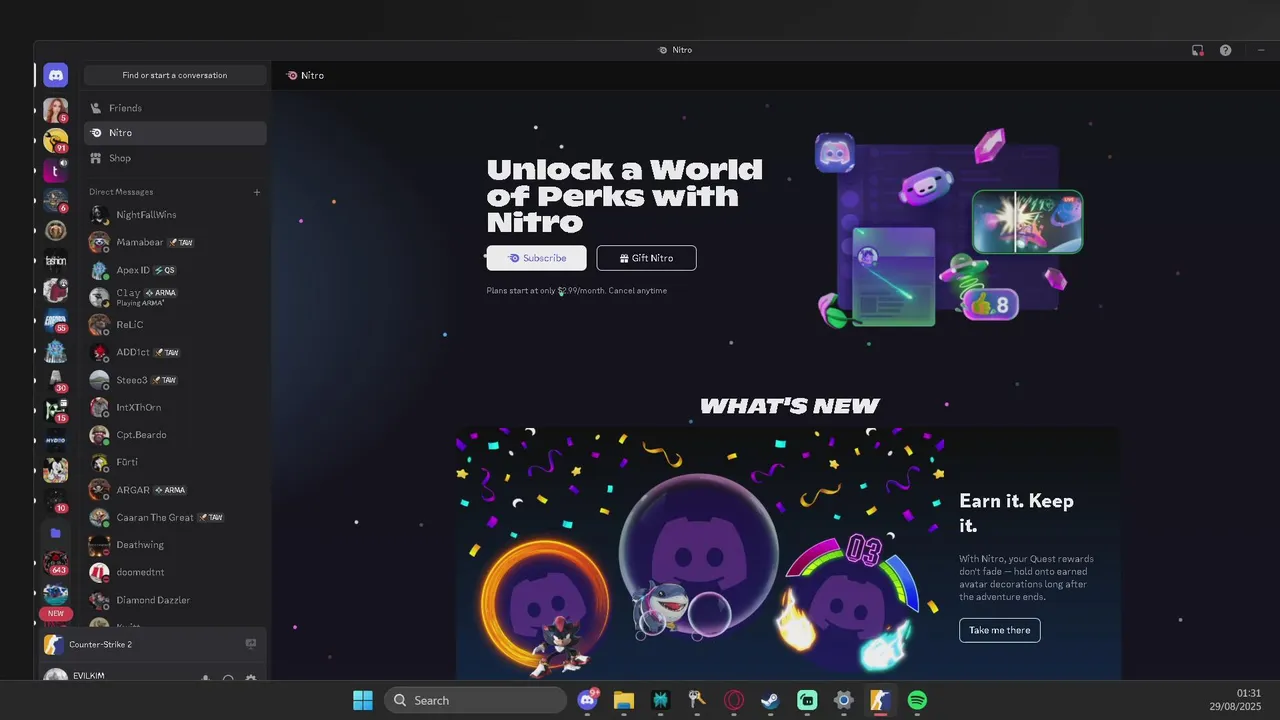Image resolution: width=1280 pixels, height=720 pixels.
Task: Open Opera GX browser from the taskbar
Action: 734,700
